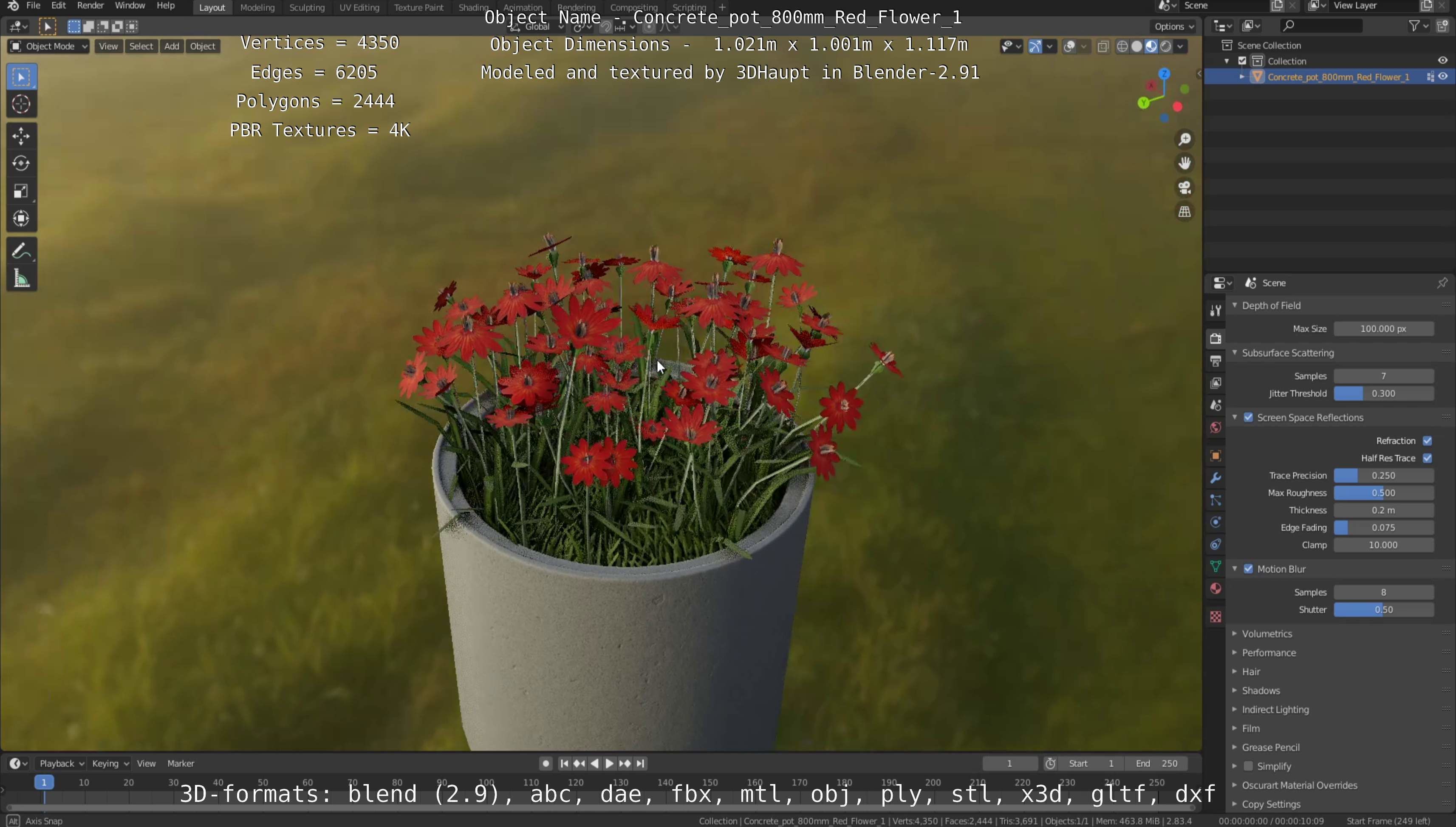Open the File menu
The image size is (1456, 827).
(x=33, y=6)
